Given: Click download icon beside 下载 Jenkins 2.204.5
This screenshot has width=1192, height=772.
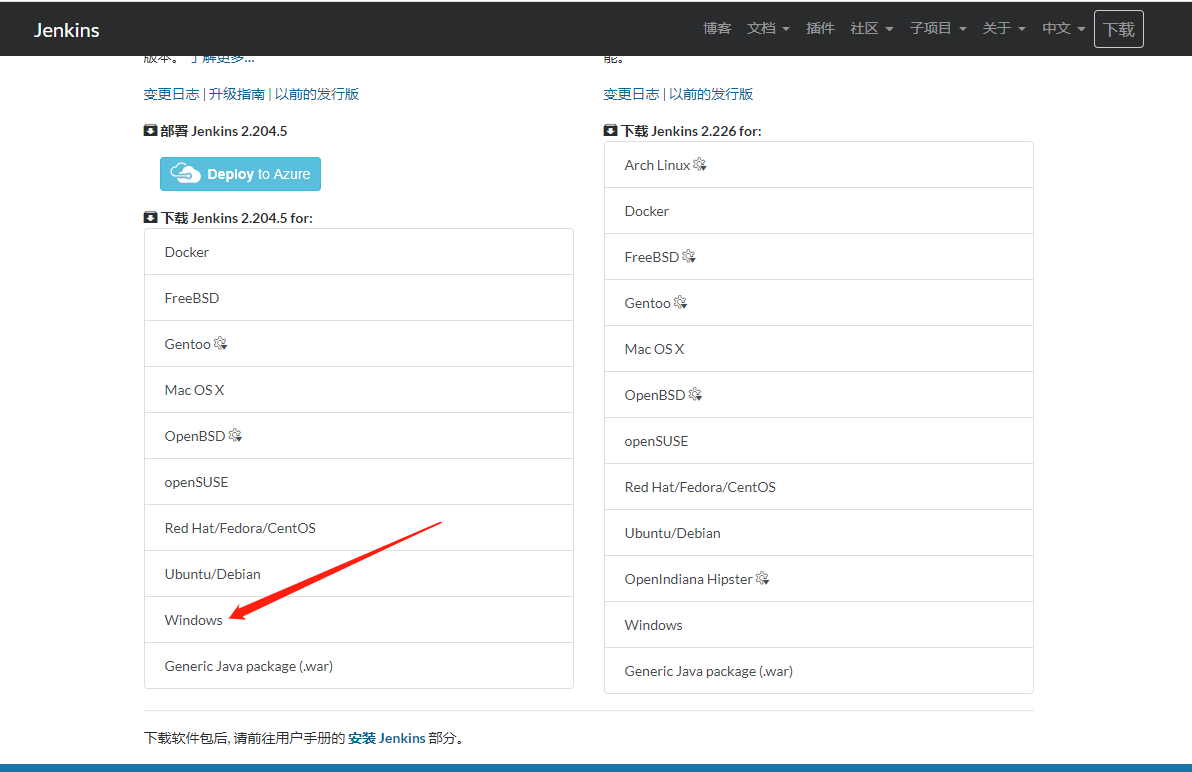Looking at the screenshot, I should [151, 218].
